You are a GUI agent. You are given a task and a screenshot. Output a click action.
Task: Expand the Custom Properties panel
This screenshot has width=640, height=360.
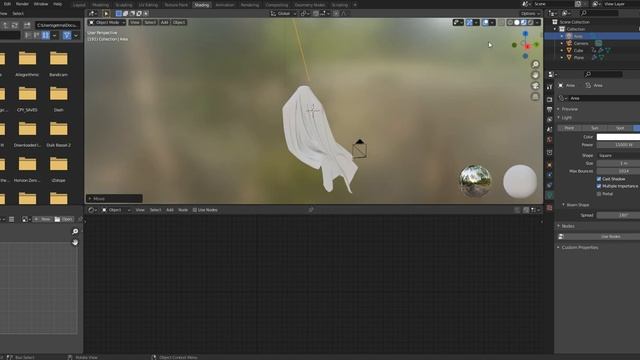(579, 248)
